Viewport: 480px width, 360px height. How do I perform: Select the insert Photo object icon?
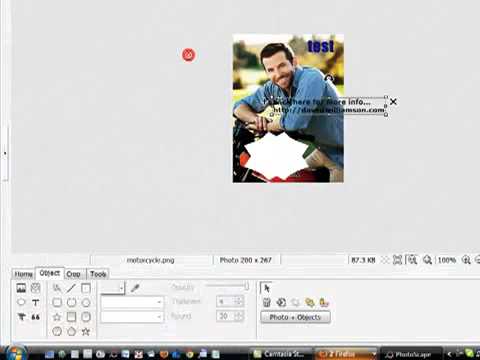(21, 288)
